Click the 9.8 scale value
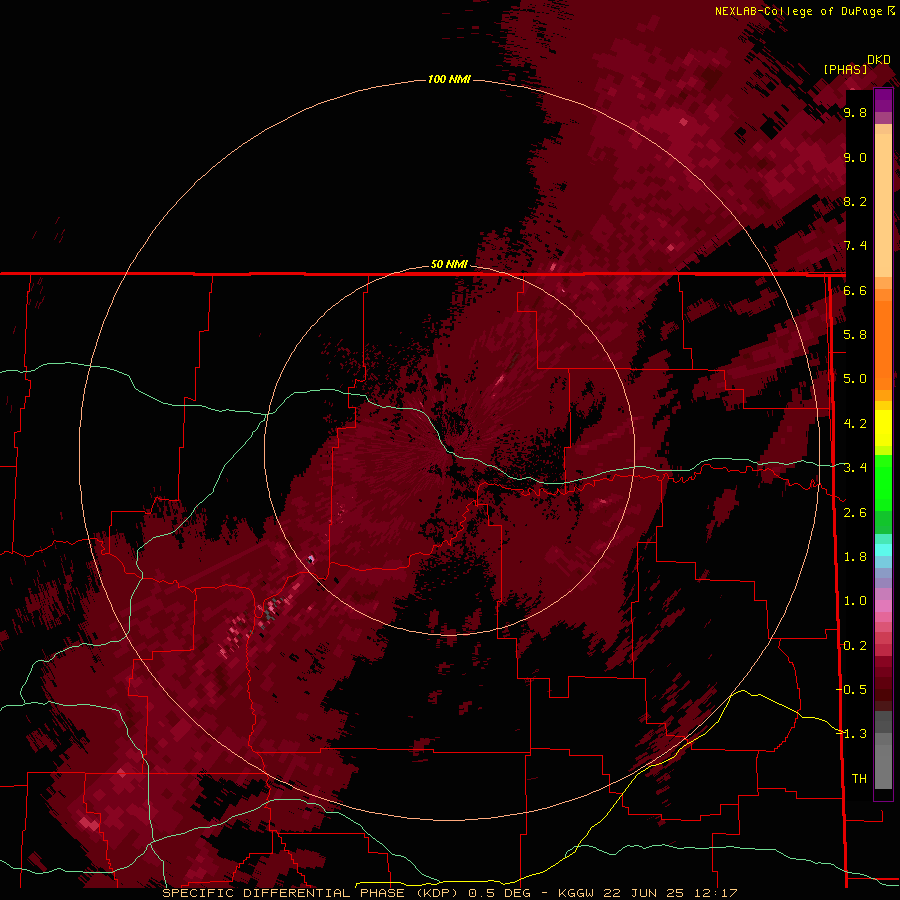Image resolution: width=900 pixels, height=900 pixels. coord(855,112)
